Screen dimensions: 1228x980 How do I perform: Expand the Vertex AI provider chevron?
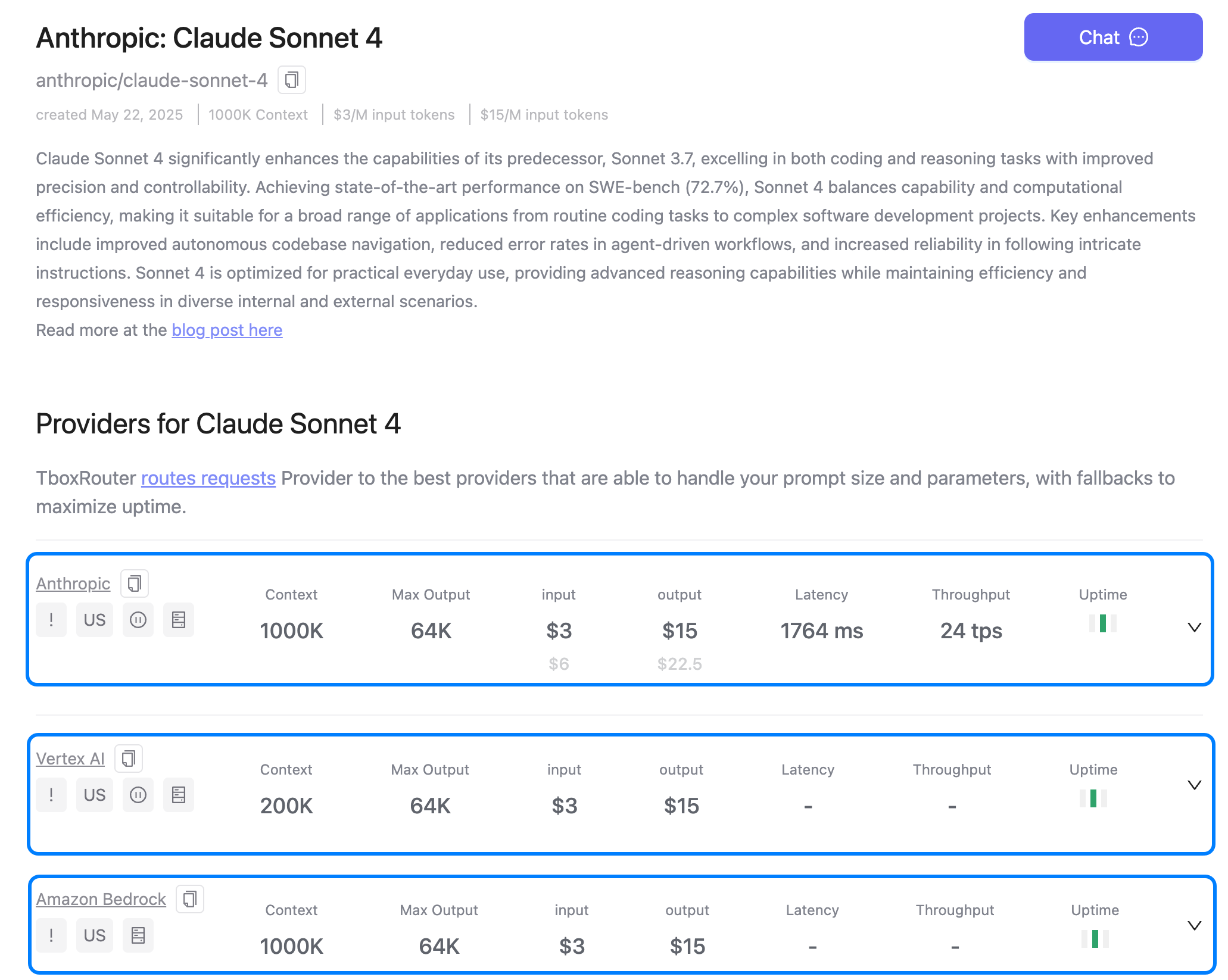(1194, 785)
